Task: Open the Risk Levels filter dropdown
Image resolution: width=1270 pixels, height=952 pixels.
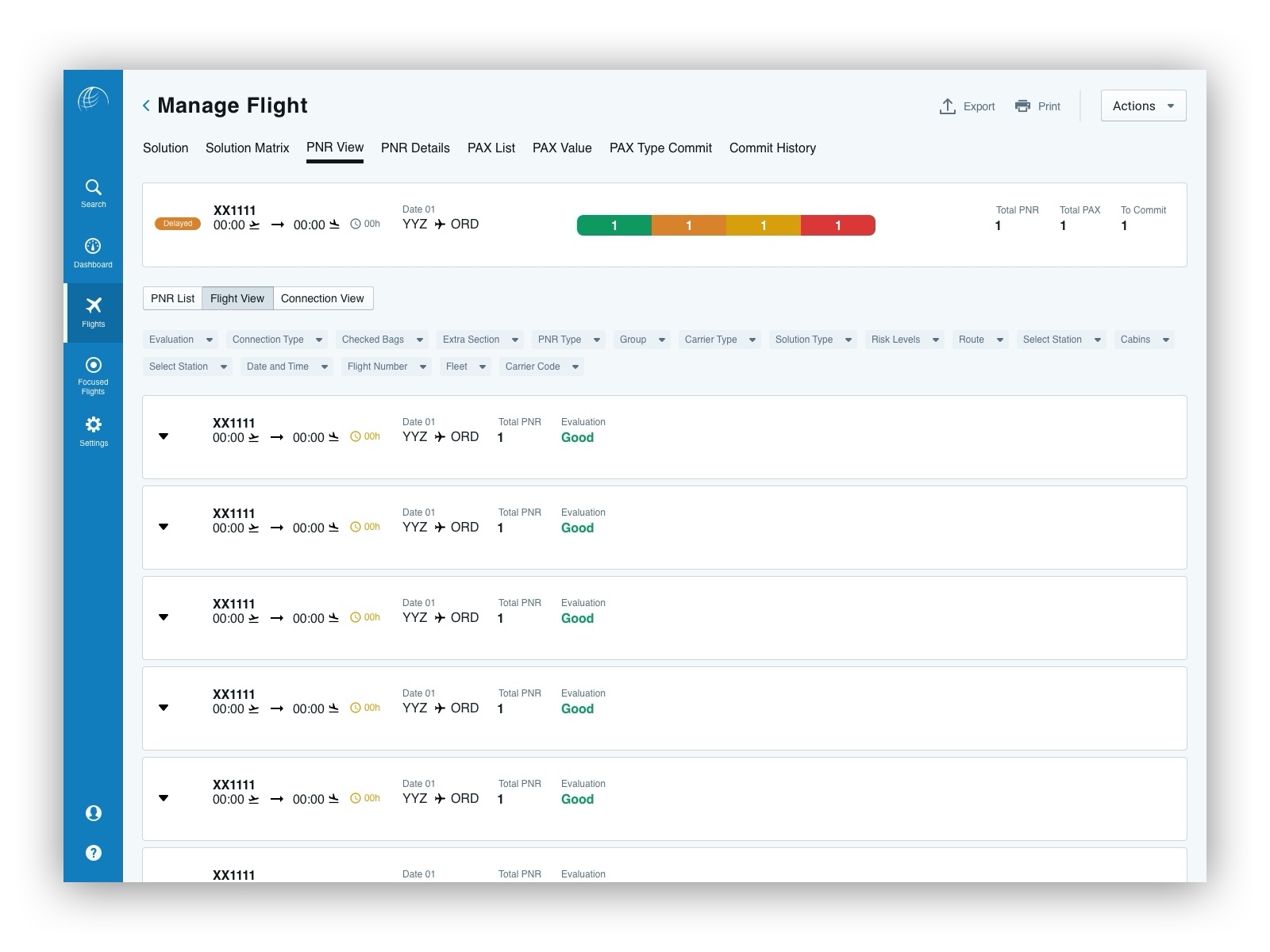Action: coord(904,340)
